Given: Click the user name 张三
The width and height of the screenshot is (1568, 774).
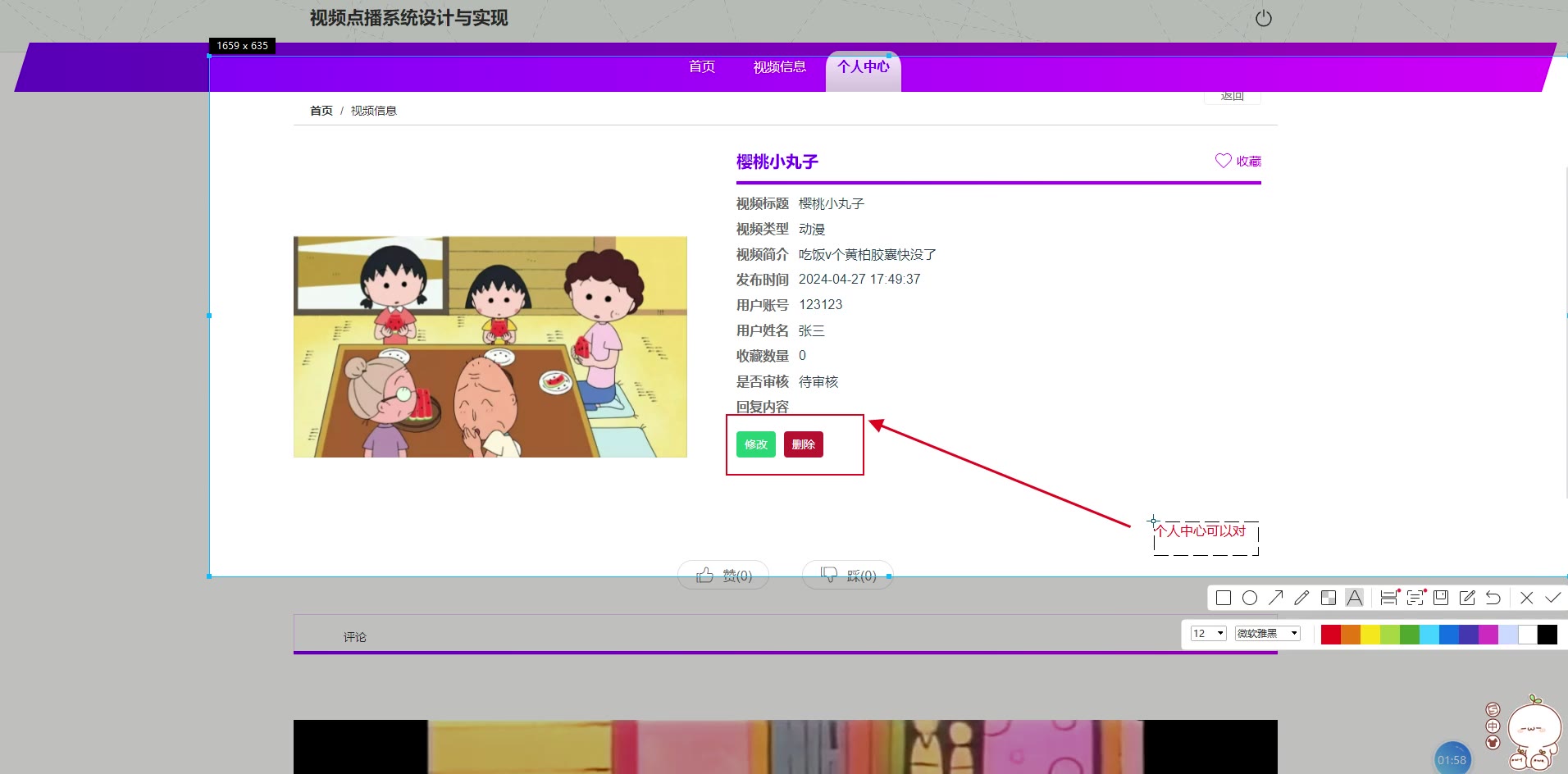Looking at the screenshot, I should [812, 331].
